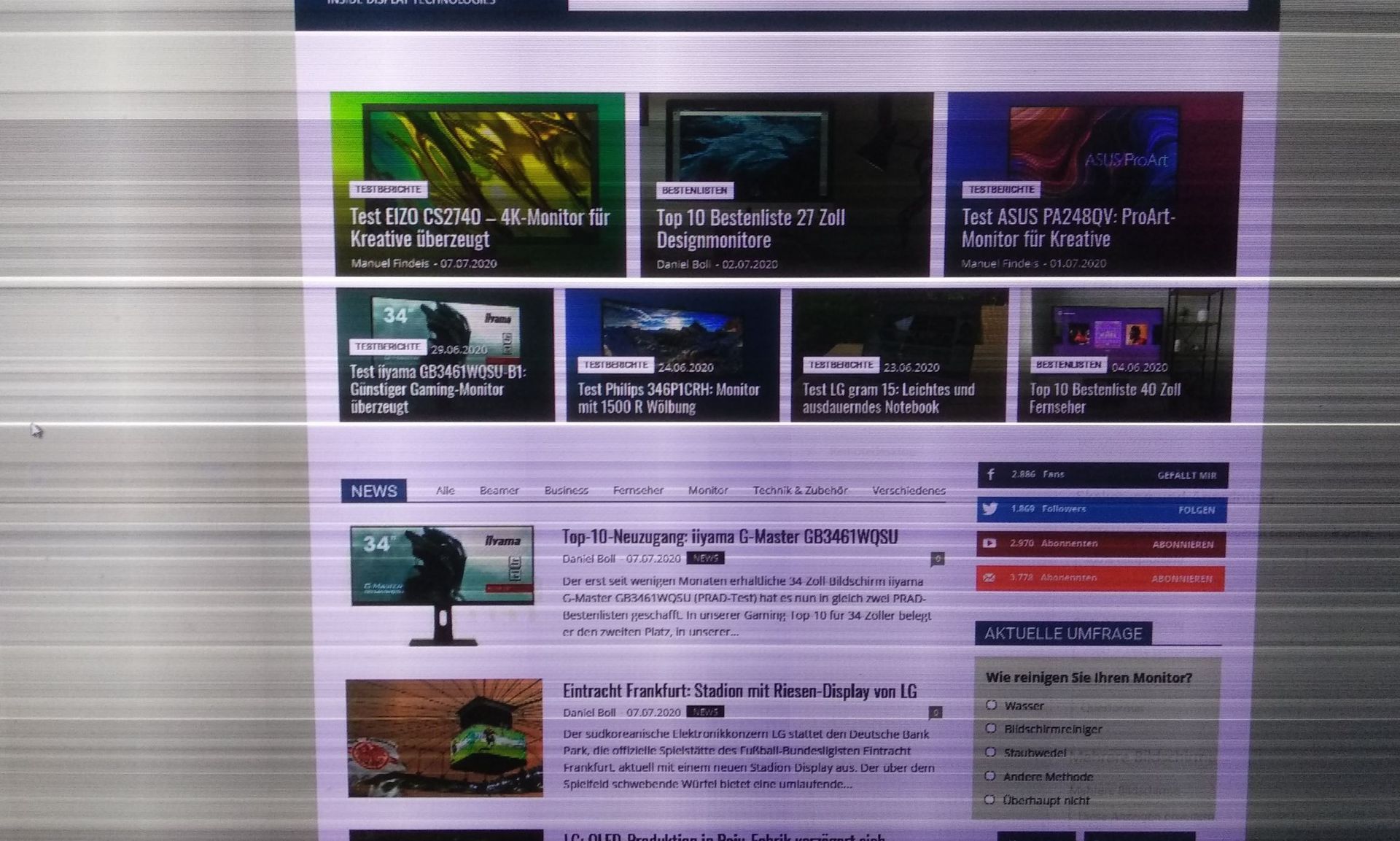Click the iiyama 34-inch monitor news thumbnail
Screen dimensions: 1400x841
pos(442,566)
